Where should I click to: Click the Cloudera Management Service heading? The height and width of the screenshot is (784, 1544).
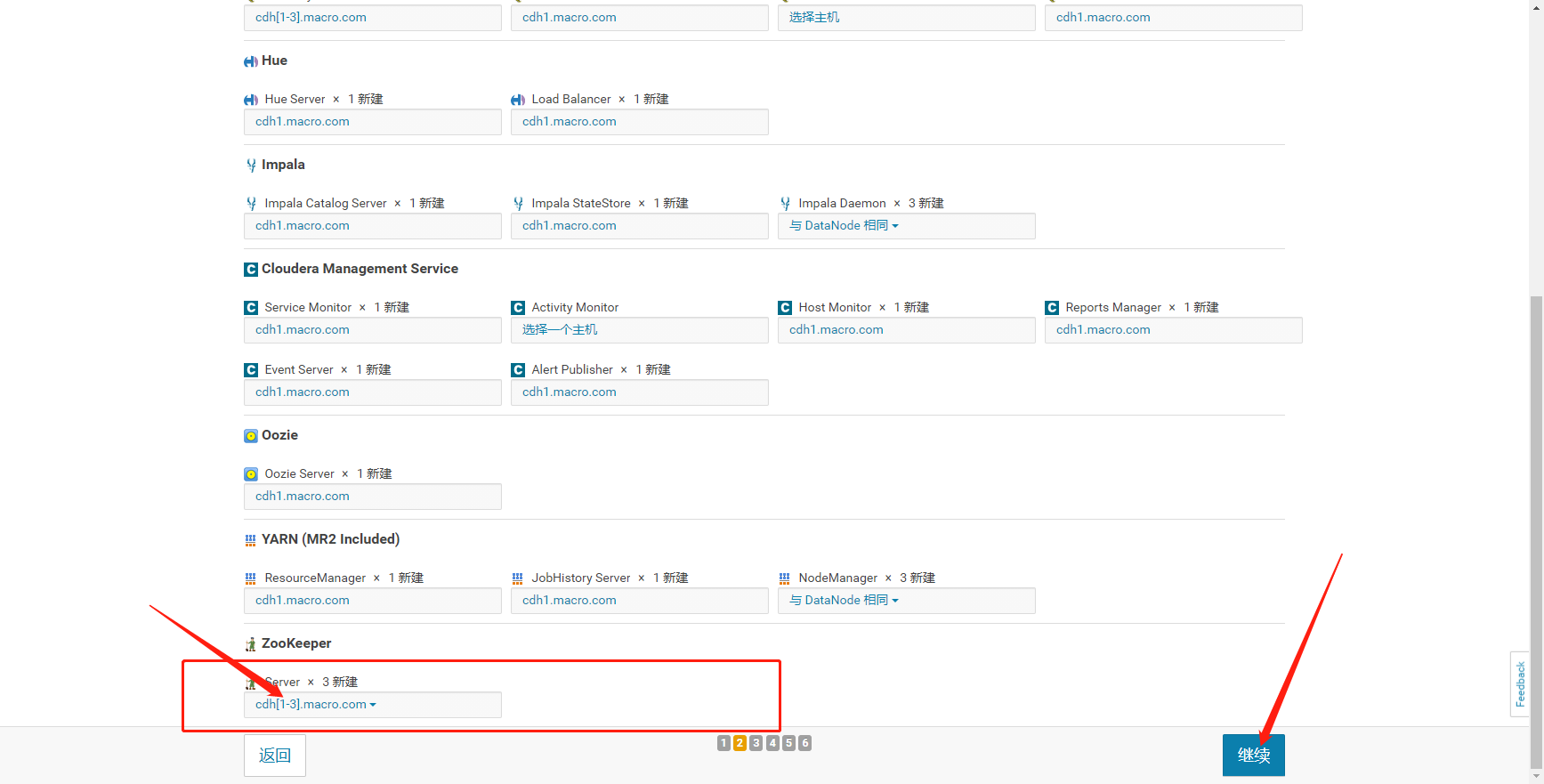pos(360,269)
